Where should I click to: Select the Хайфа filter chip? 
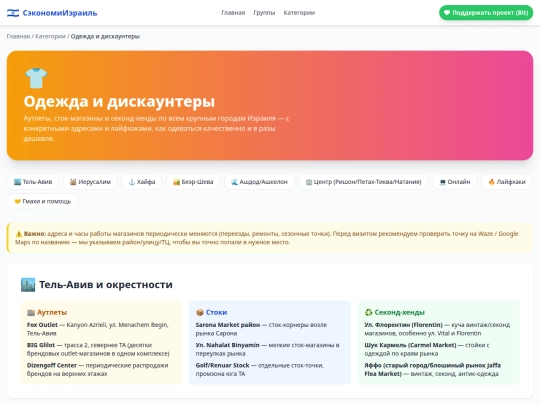(x=142, y=181)
